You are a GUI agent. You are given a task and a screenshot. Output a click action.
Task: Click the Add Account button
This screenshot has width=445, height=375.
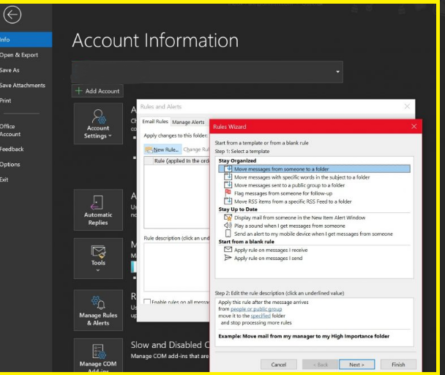(98, 91)
